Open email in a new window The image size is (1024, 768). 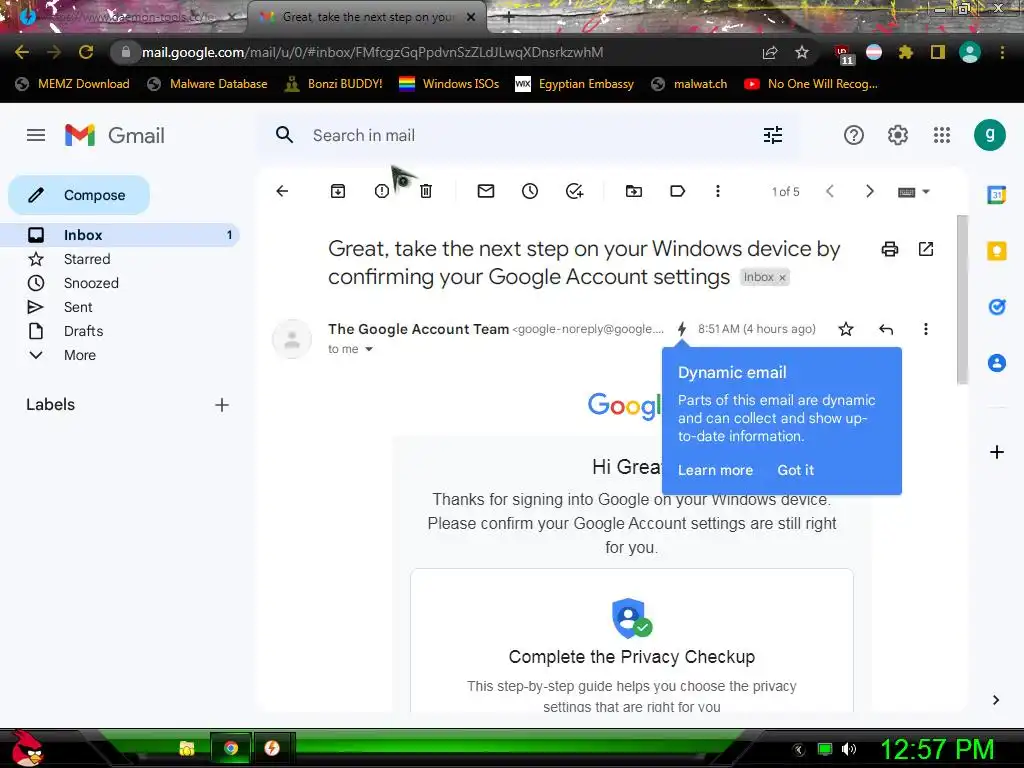click(x=925, y=249)
